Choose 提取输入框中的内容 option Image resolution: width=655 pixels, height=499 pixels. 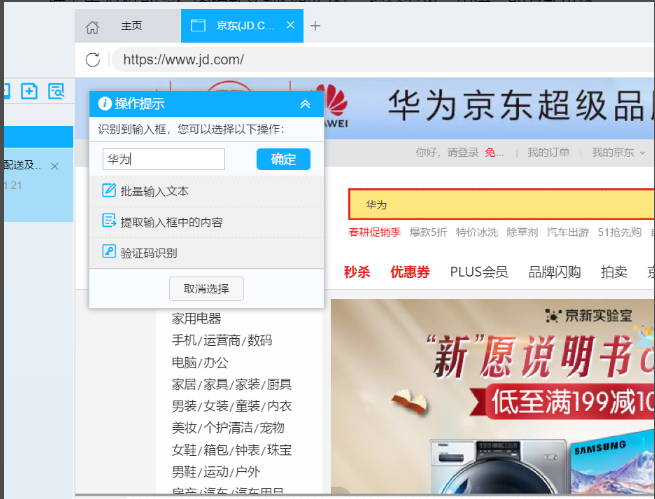(207, 222)
